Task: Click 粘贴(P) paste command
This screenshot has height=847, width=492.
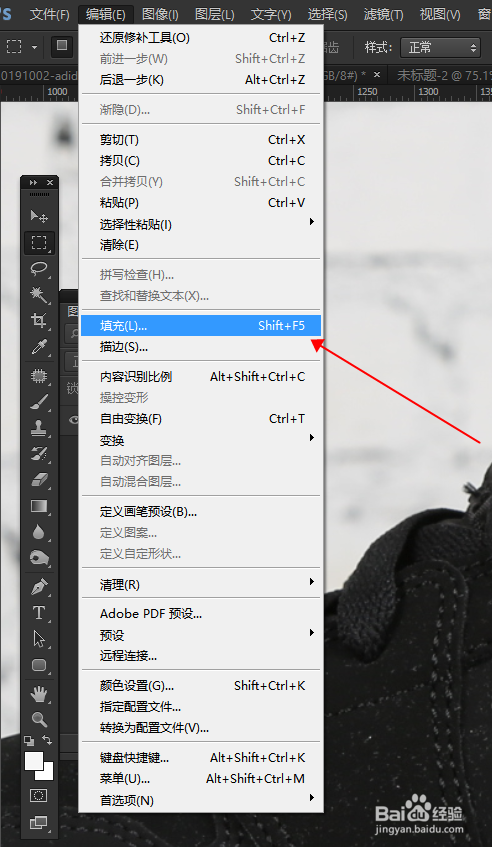Action: pyautogui.click(x=201, y=203)
